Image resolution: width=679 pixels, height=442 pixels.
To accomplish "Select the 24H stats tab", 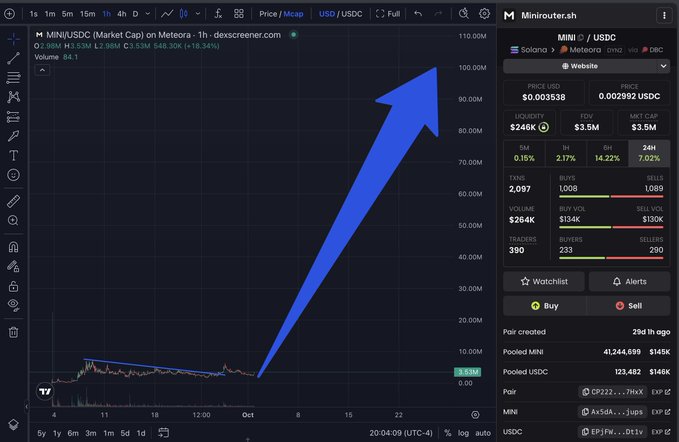I will (x=649, y=153).
